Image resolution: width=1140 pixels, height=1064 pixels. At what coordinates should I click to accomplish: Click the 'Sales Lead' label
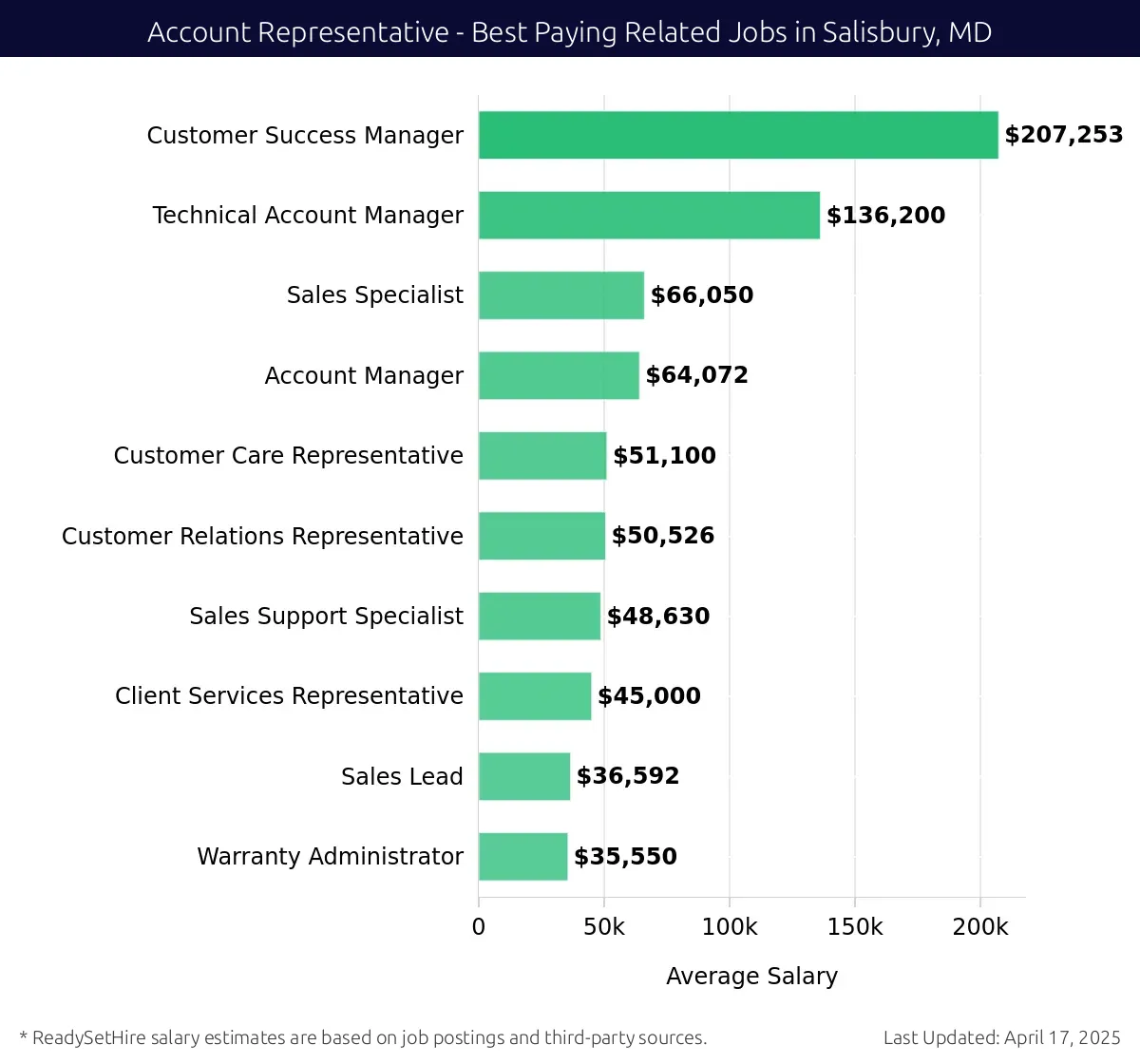[402, 776]
